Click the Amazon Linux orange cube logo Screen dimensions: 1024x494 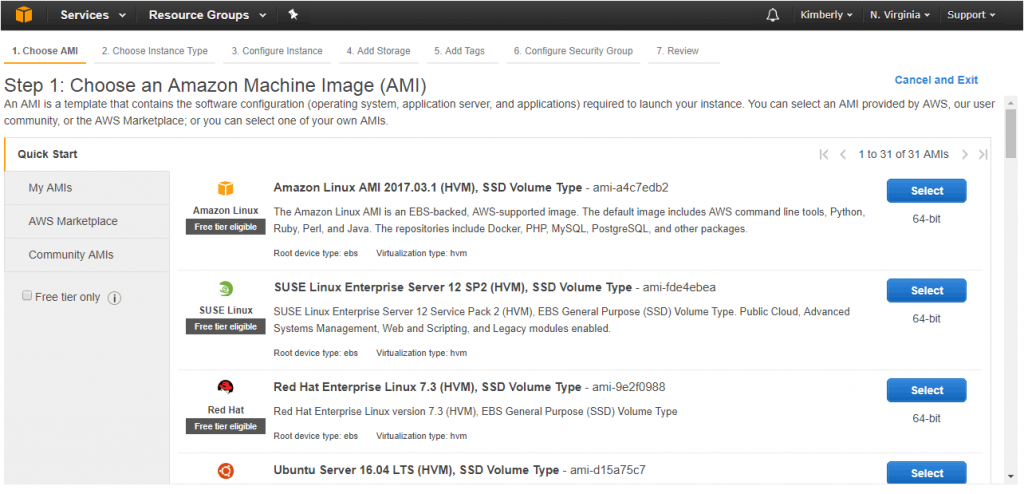click(x=225, y=189)
